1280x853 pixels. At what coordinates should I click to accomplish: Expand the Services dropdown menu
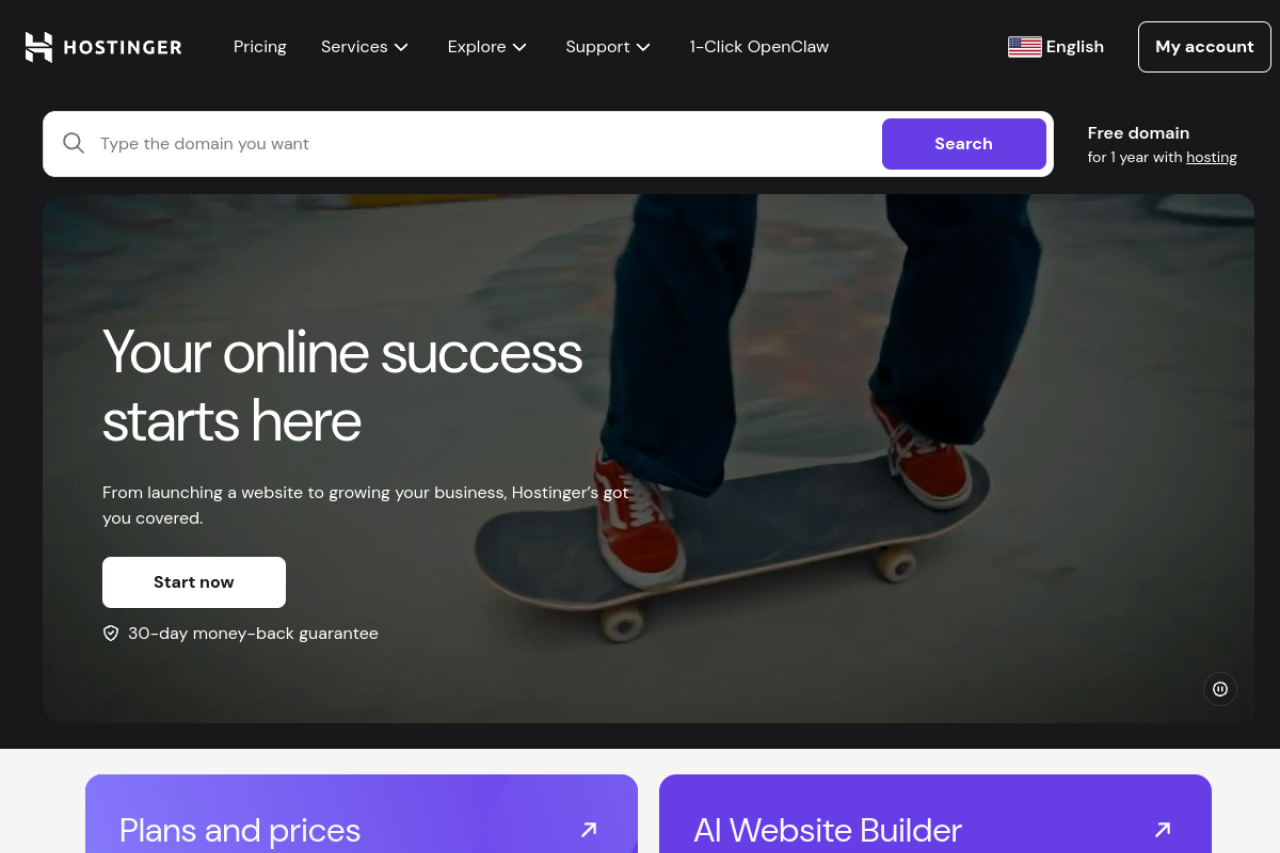364,47
